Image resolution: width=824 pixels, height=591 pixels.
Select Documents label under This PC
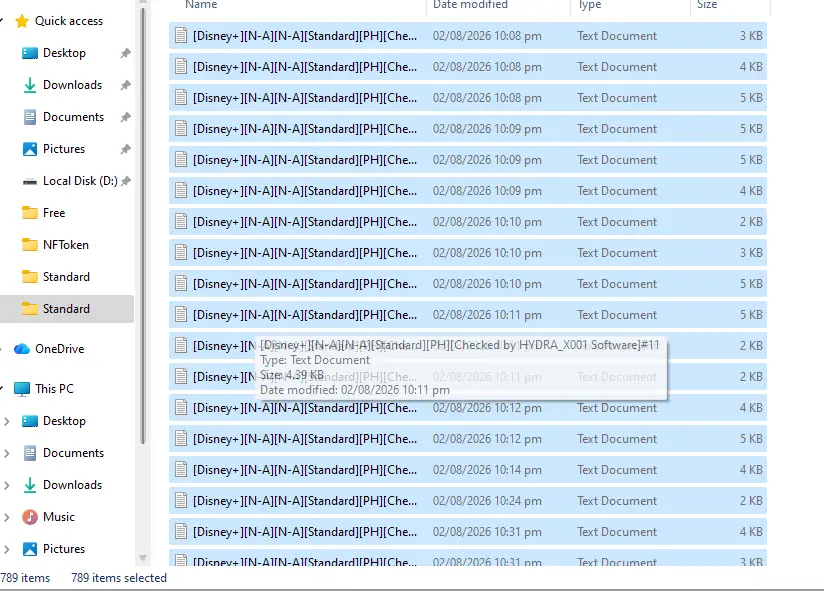click(74, 453)
